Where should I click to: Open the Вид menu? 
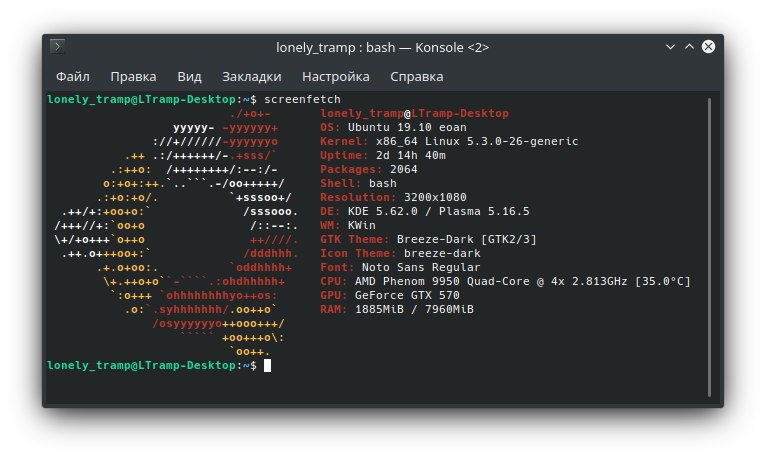pyautogui.click(x=189, y=77)
